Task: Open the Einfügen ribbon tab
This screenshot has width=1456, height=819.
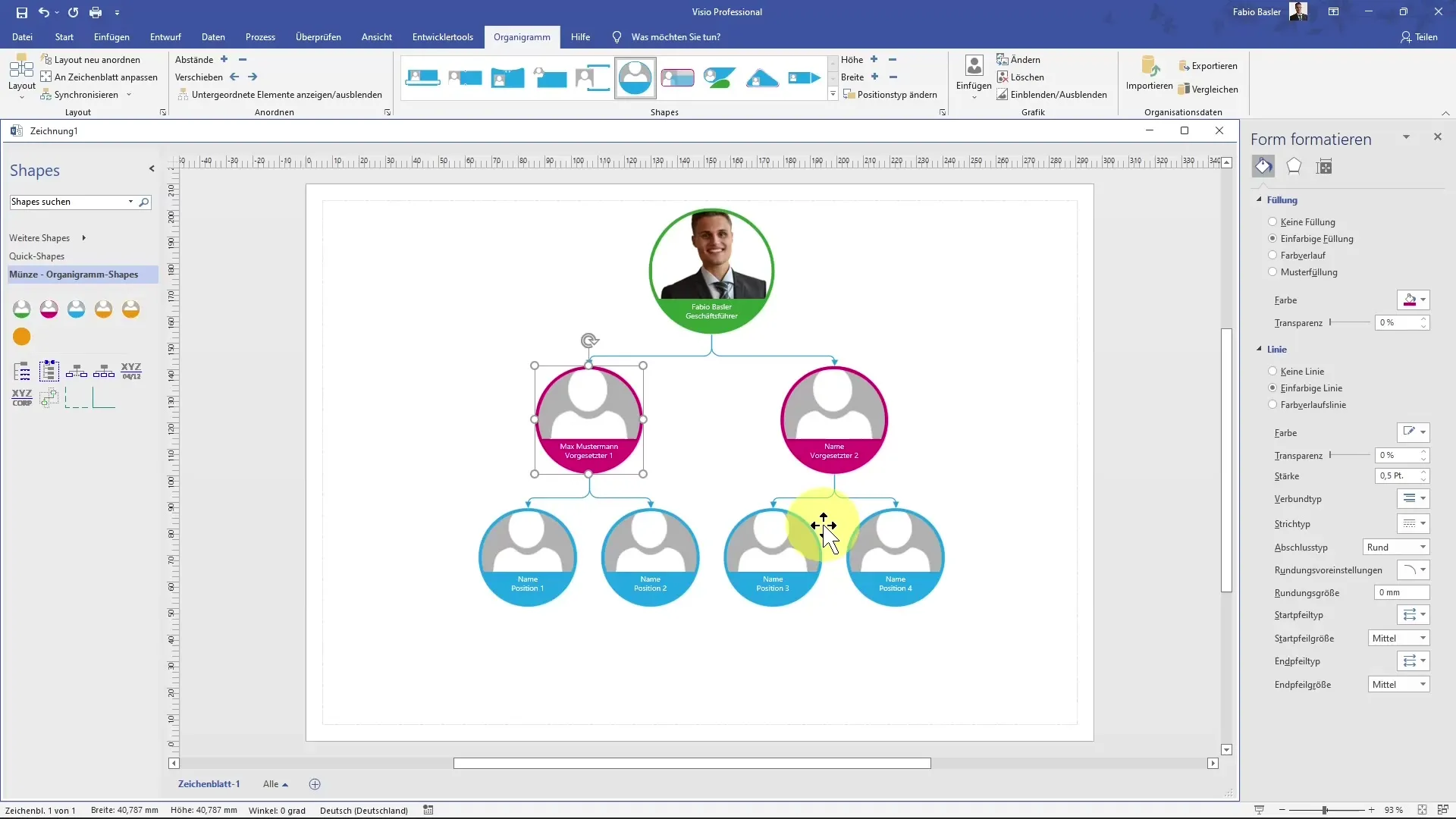Action: (x=111, y=36)
